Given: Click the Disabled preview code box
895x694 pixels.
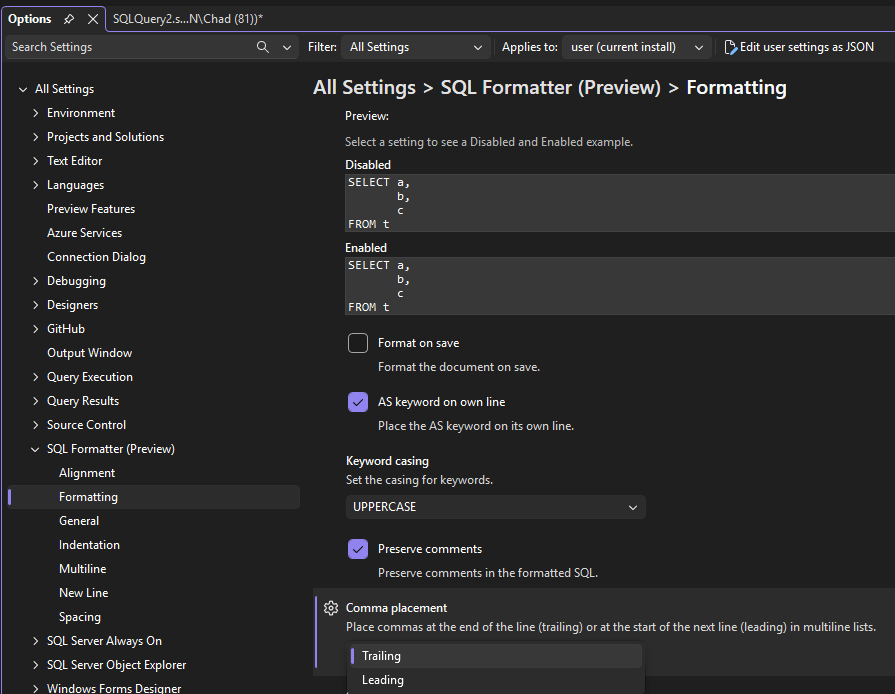Looking at the screenshot, I should coord(620,203).
